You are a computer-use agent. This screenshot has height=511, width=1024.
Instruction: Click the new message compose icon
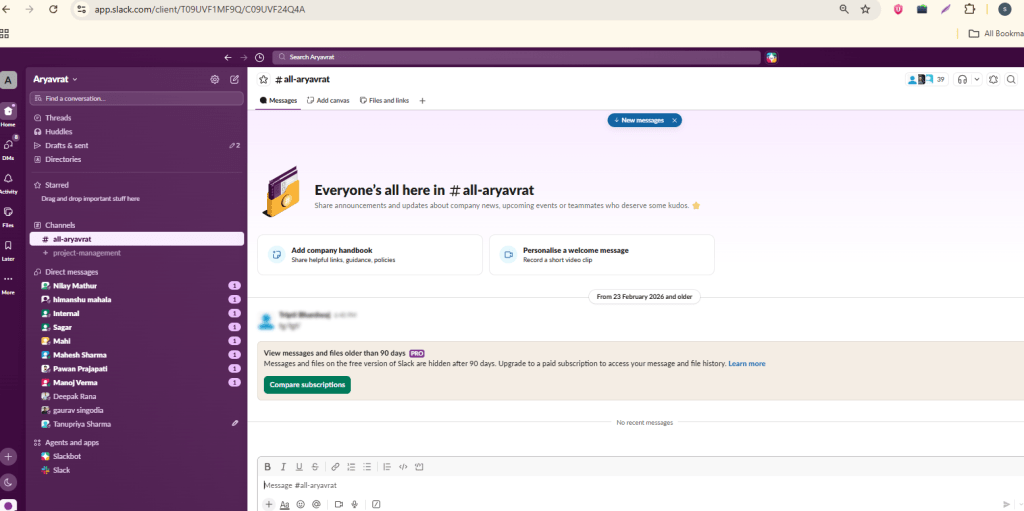coord(234,80)
